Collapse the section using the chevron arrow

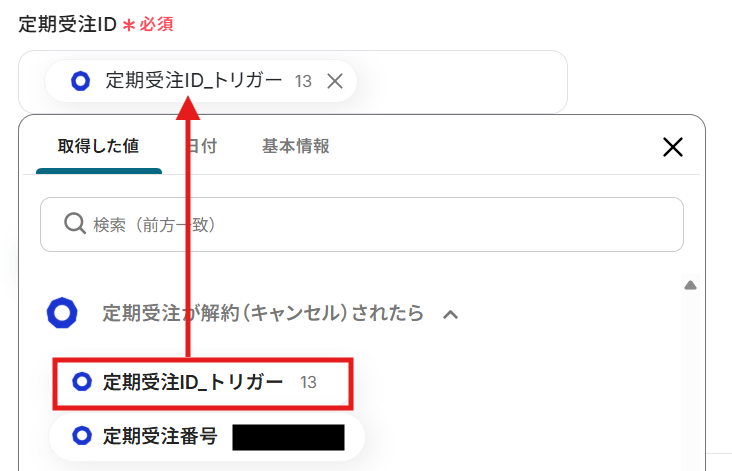coord(450,314)
